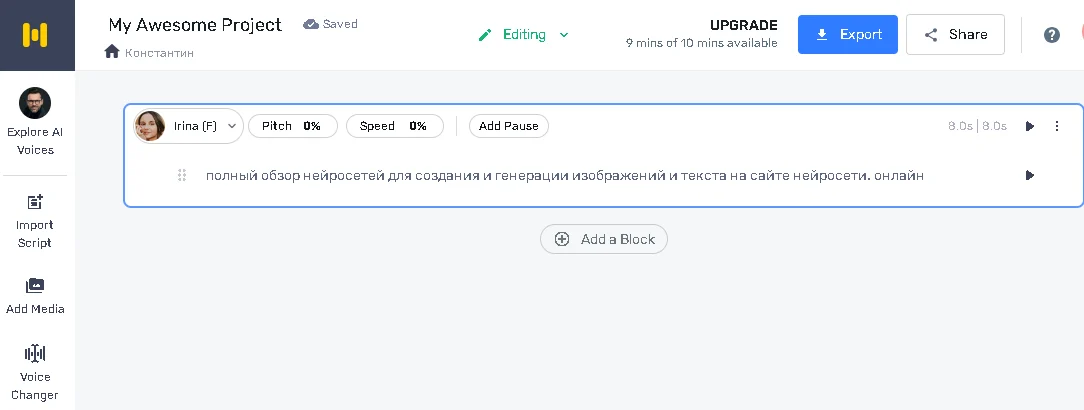Click the help question mark icon
This screenshot has width=1084, height=410.
(1051, 35)
